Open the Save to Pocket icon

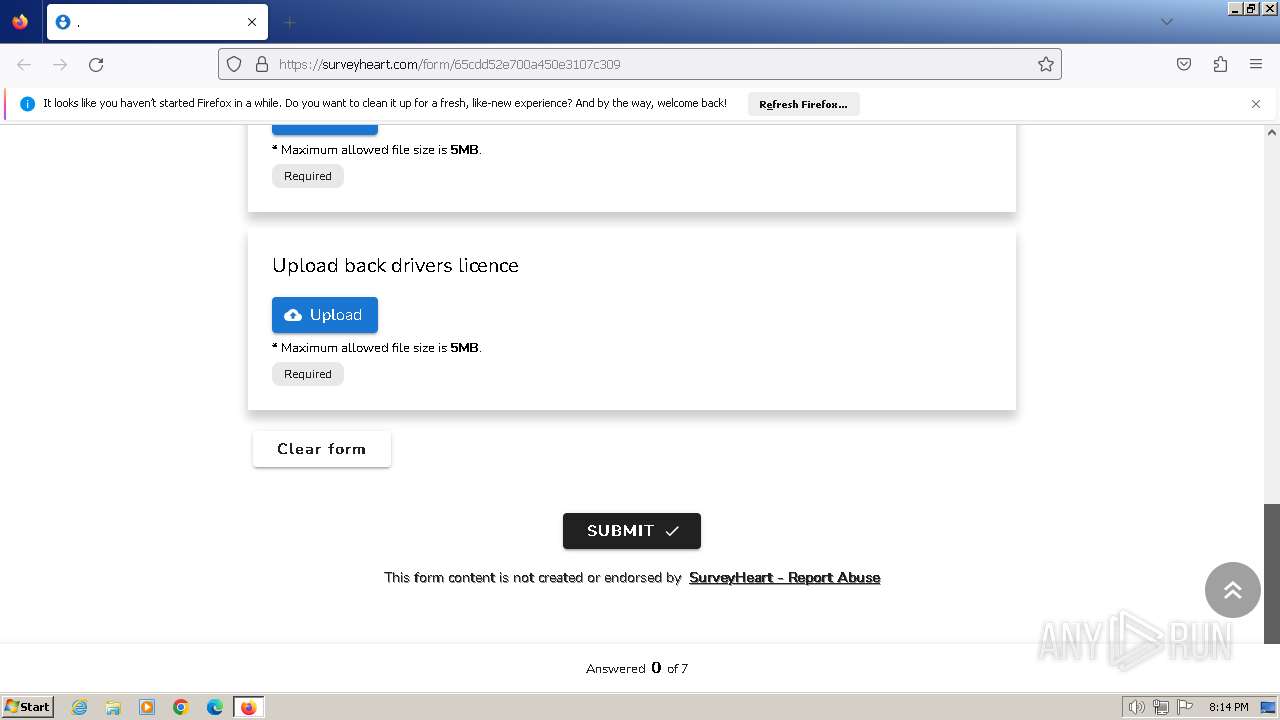coord(1184,64)
